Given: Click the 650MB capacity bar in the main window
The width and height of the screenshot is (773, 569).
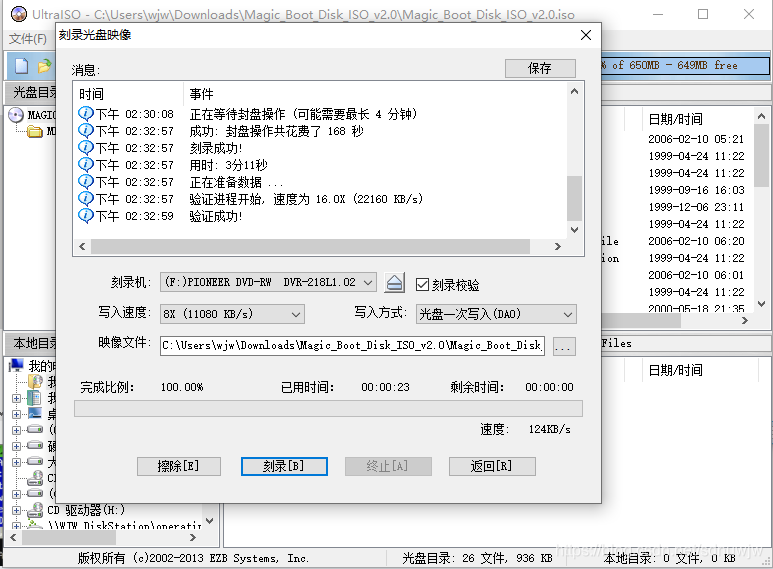Looking at the screenshot, I should click(685, 65).
